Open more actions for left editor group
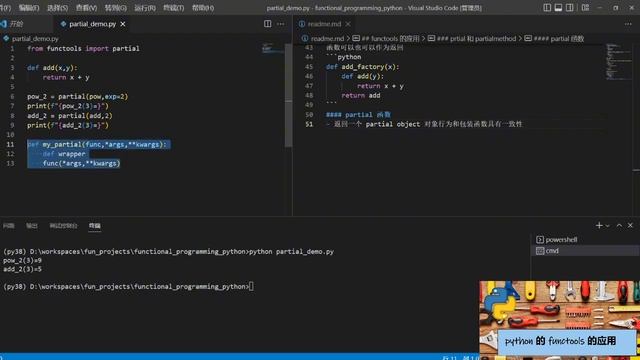Viewport: 640px width, 360px height. [x=280, y=24]
